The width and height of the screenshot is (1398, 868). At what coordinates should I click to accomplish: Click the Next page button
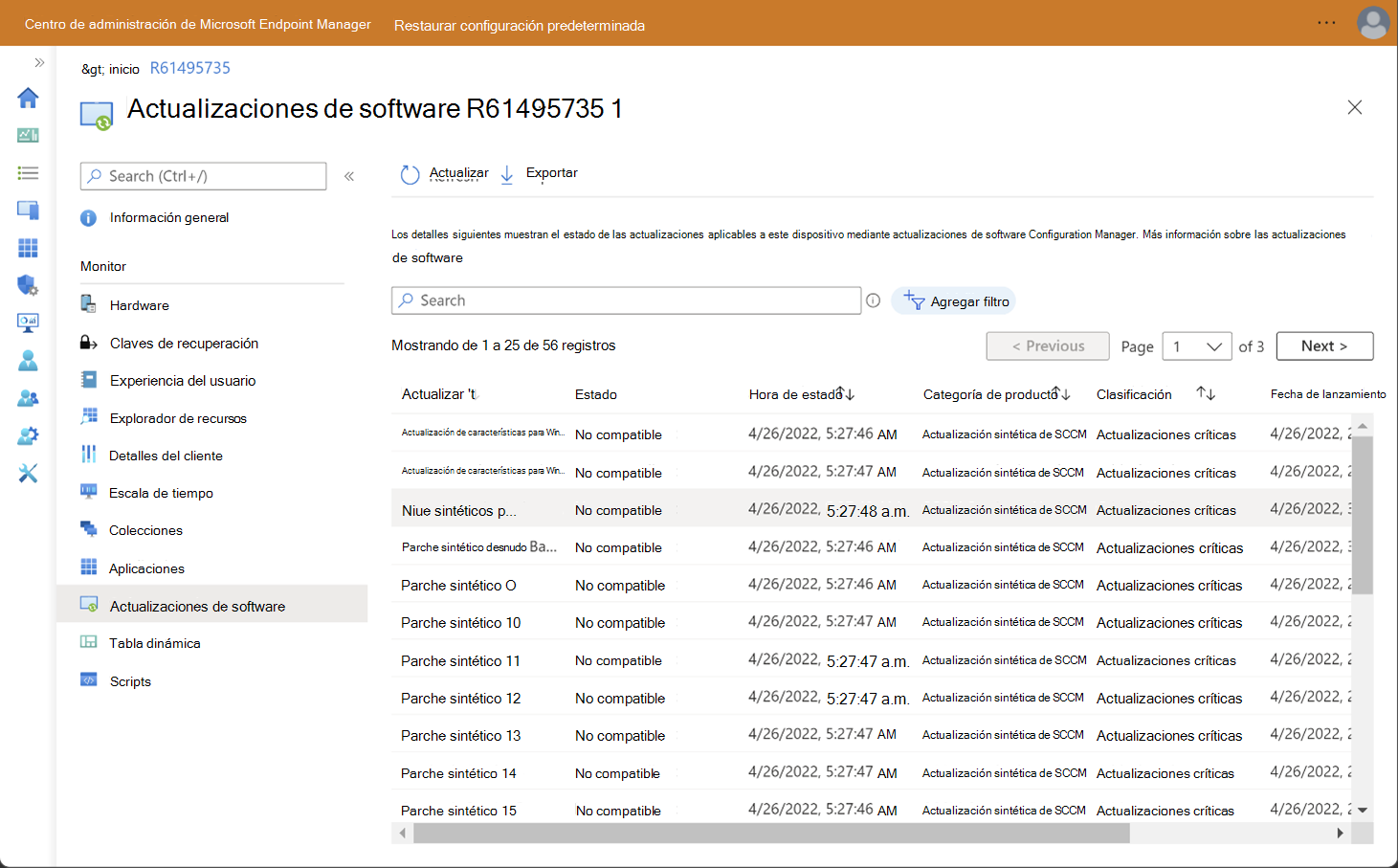tap(1324, 346)
